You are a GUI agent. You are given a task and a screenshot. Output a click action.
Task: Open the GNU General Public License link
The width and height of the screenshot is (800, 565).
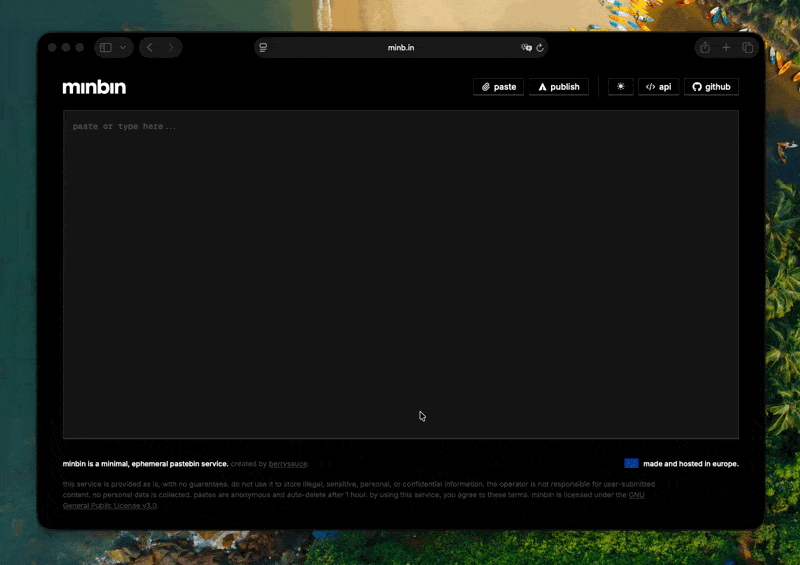click(110, 505)
